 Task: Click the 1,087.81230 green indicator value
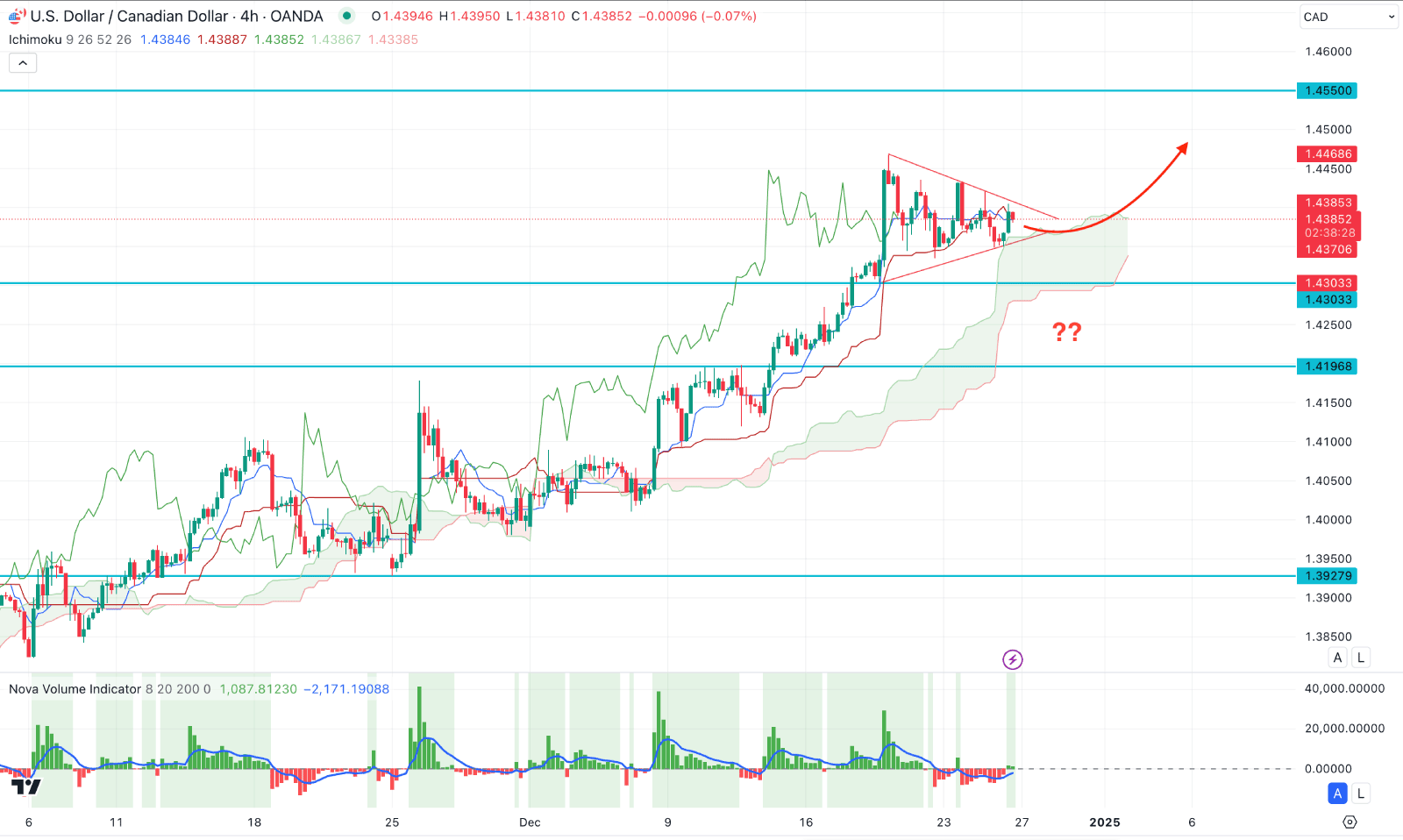point(258,689)
